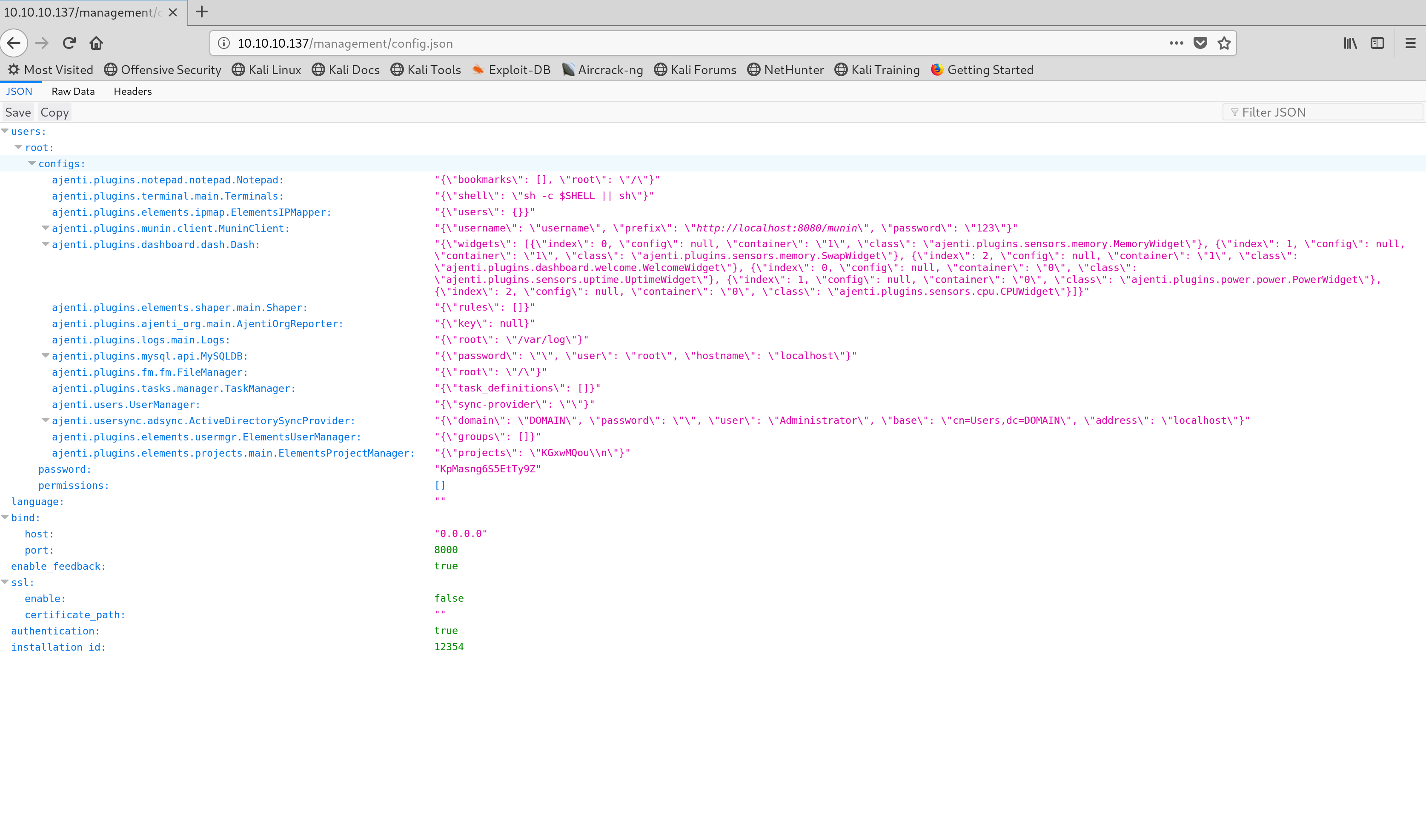Image resolution: width=1426 pixels, height=840 pixels.
Task: Collapse the configs node
Action: [x=31, y=163]
